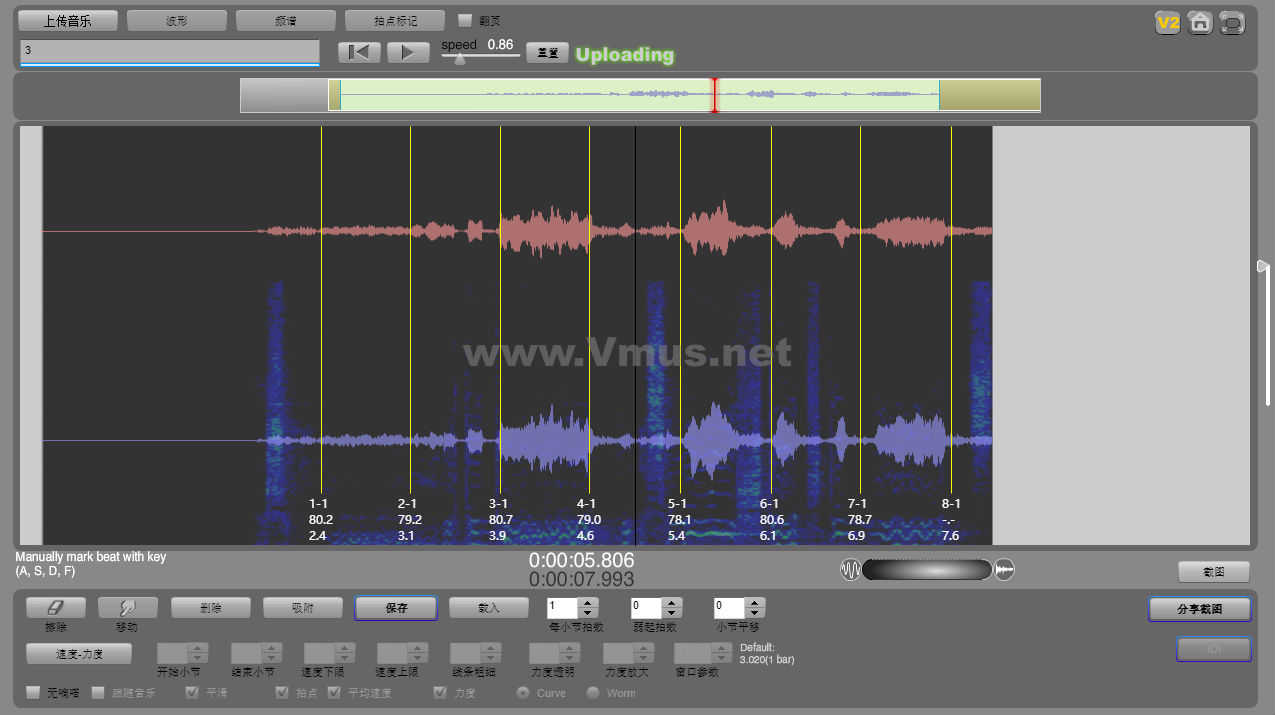Click the file name field containing 3

[x=170, y=51]
